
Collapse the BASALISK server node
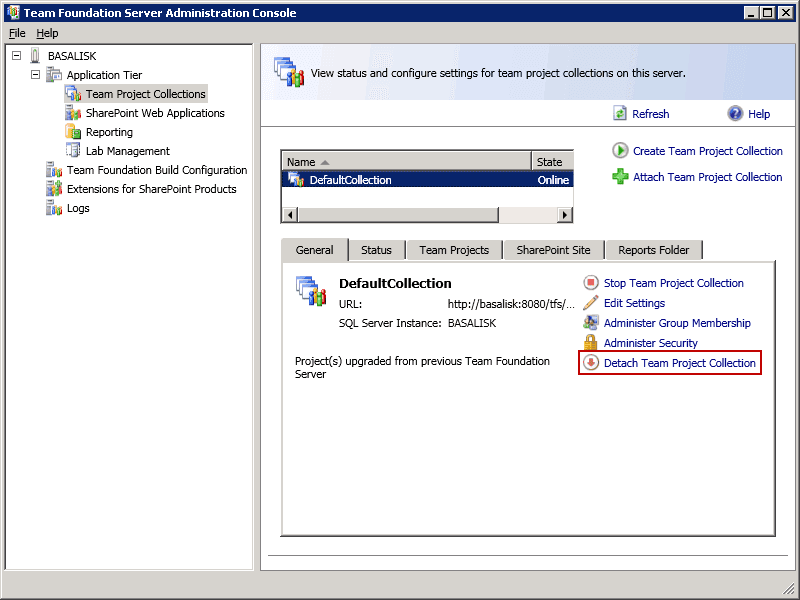[17, 56]
